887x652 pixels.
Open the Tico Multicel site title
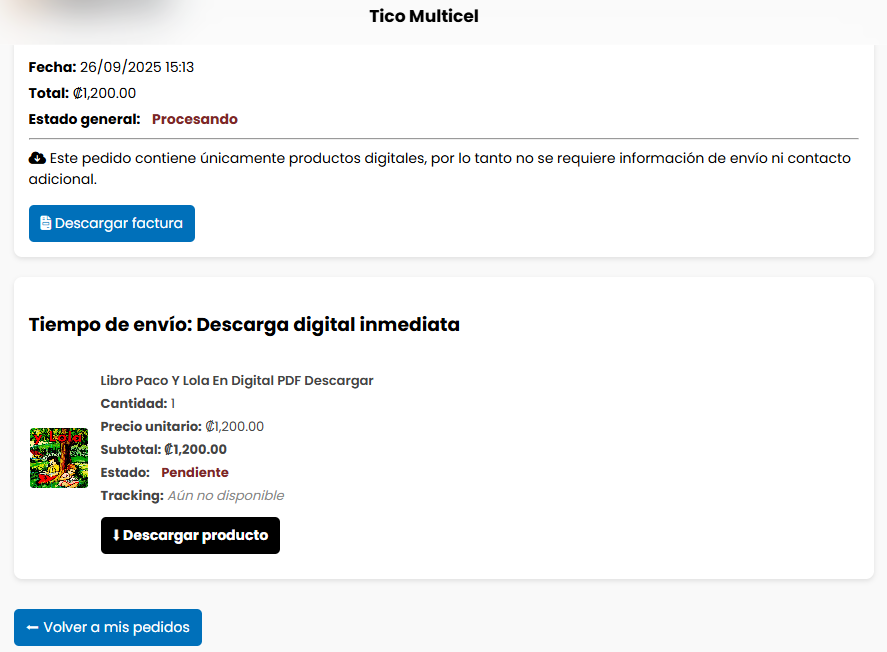point(424,16)
